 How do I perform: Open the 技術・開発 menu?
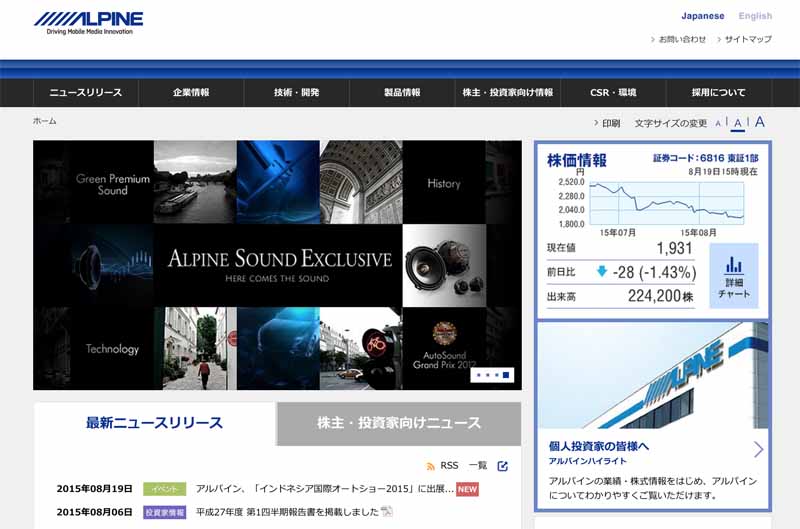click(296, 92)
